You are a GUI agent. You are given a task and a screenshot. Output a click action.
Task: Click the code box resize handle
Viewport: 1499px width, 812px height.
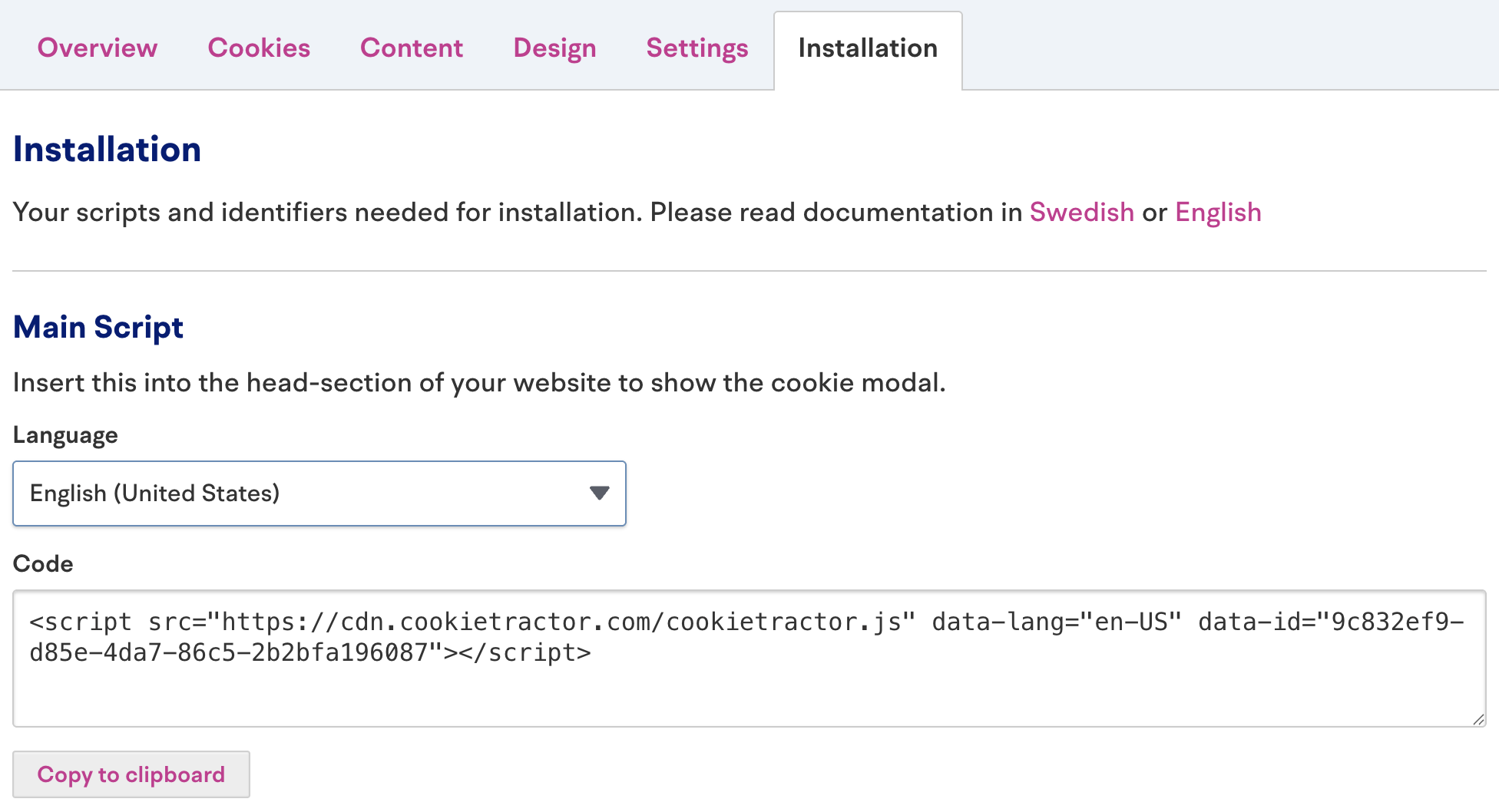click(x=1478, y=719)
